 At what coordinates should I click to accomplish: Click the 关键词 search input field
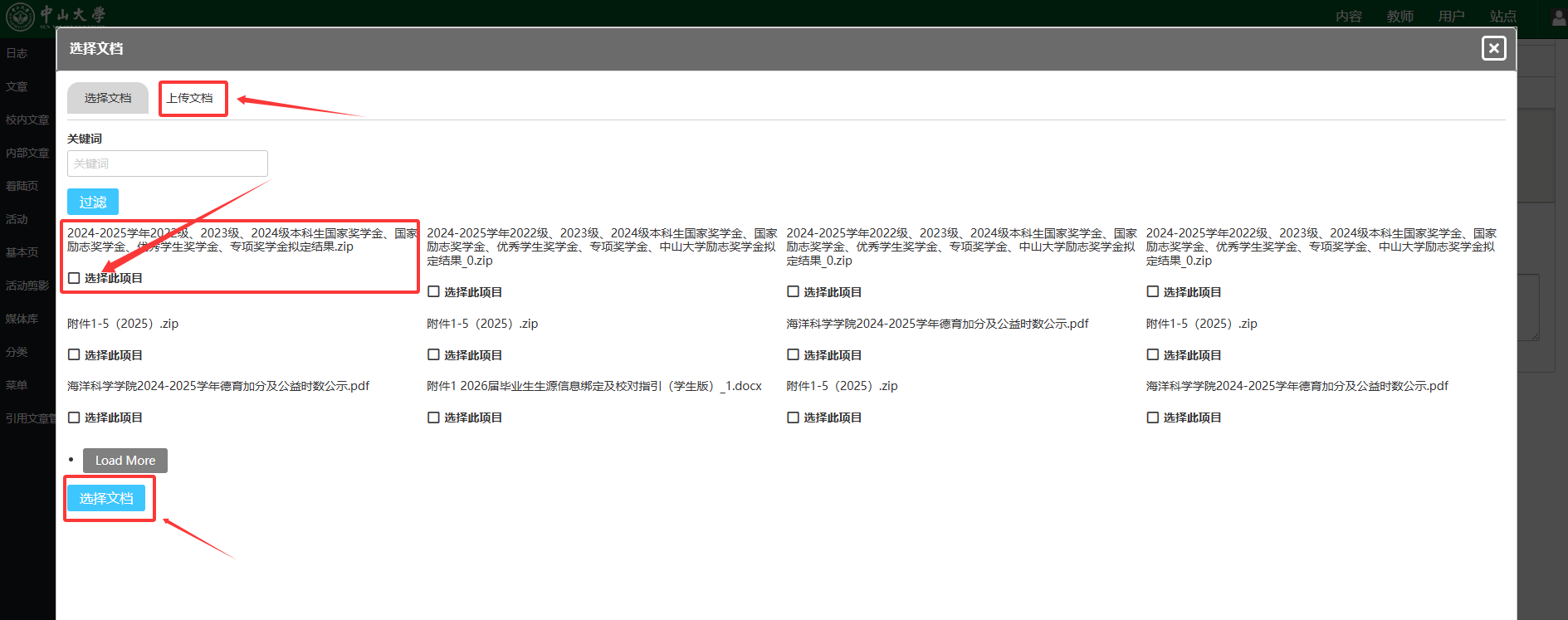168,164
